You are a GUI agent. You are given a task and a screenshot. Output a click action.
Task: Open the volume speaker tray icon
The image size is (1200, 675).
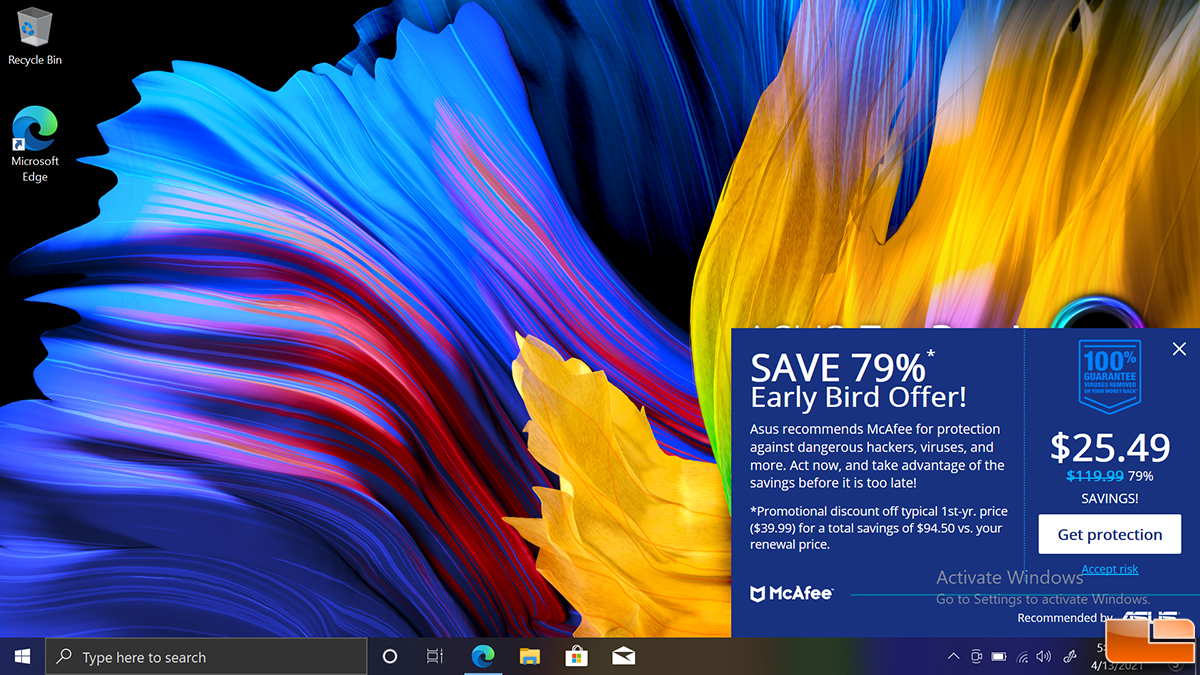1044,657
